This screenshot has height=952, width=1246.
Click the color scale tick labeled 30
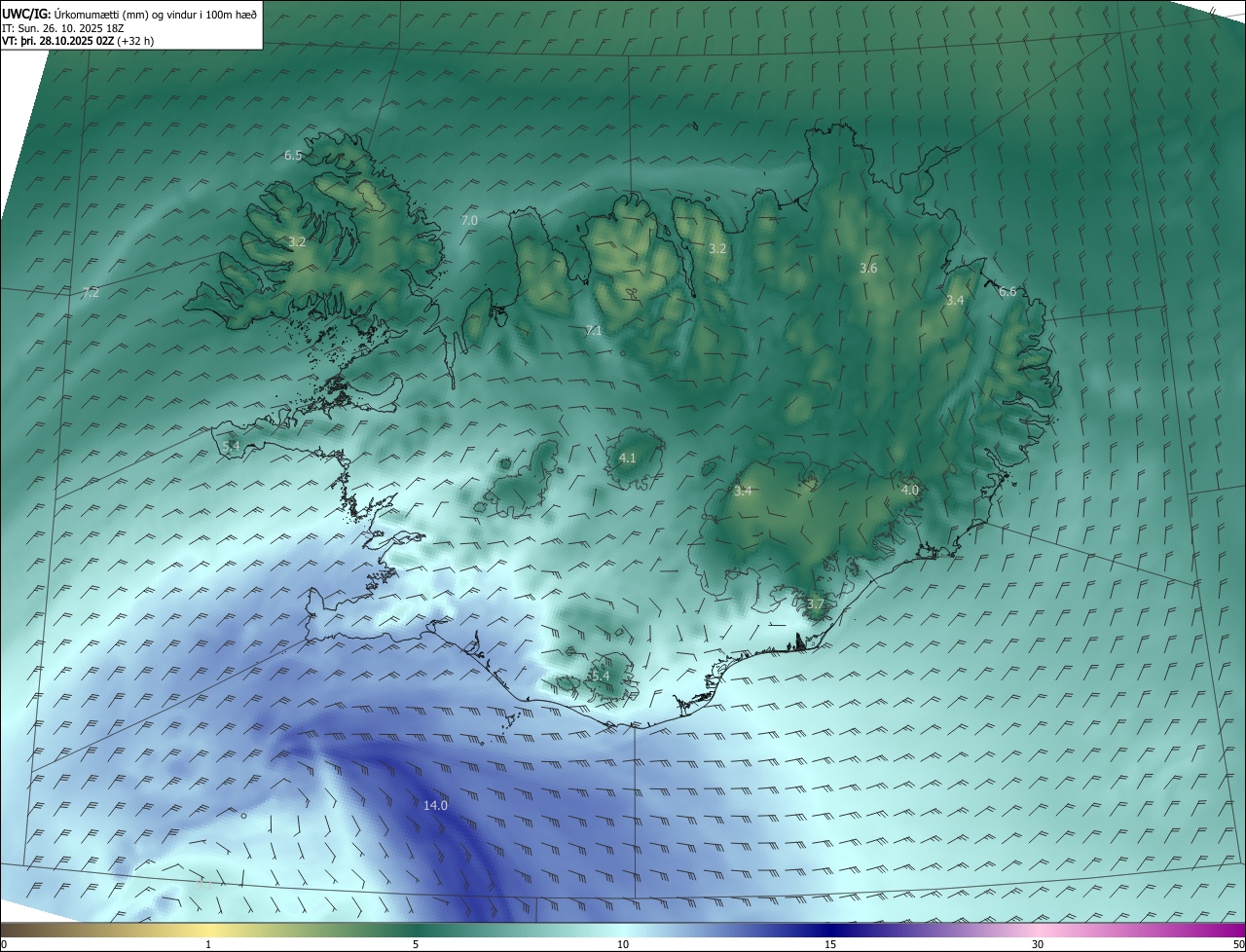[1038, 944]
